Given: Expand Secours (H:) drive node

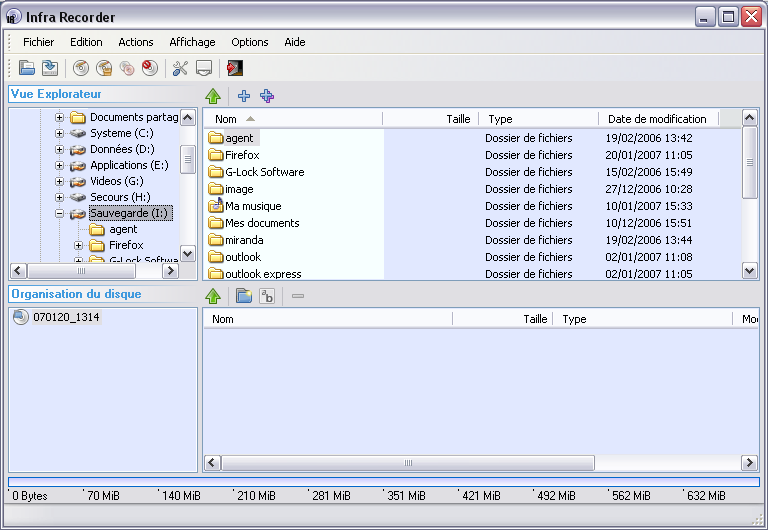Looking at the screenshot, I should click(59, 197).
